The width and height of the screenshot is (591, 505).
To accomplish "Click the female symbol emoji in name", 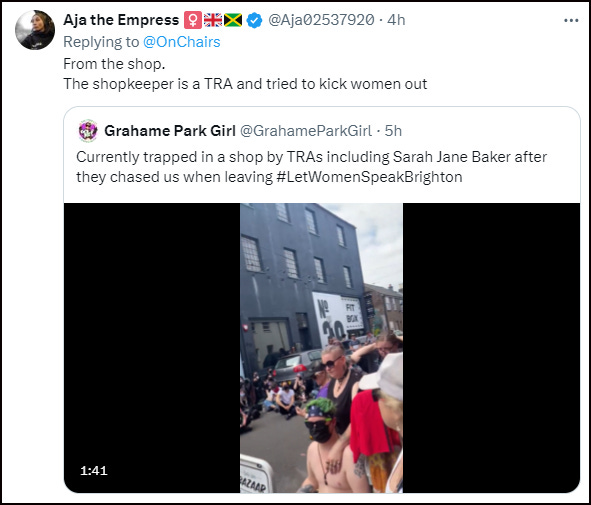I will click(x=193, y=20).
